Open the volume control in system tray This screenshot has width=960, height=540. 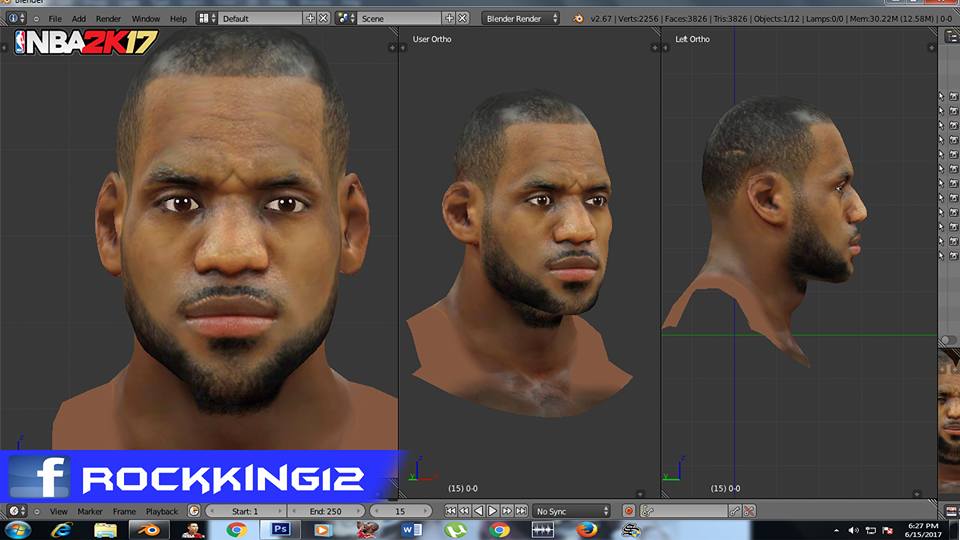tap(854, 531)
